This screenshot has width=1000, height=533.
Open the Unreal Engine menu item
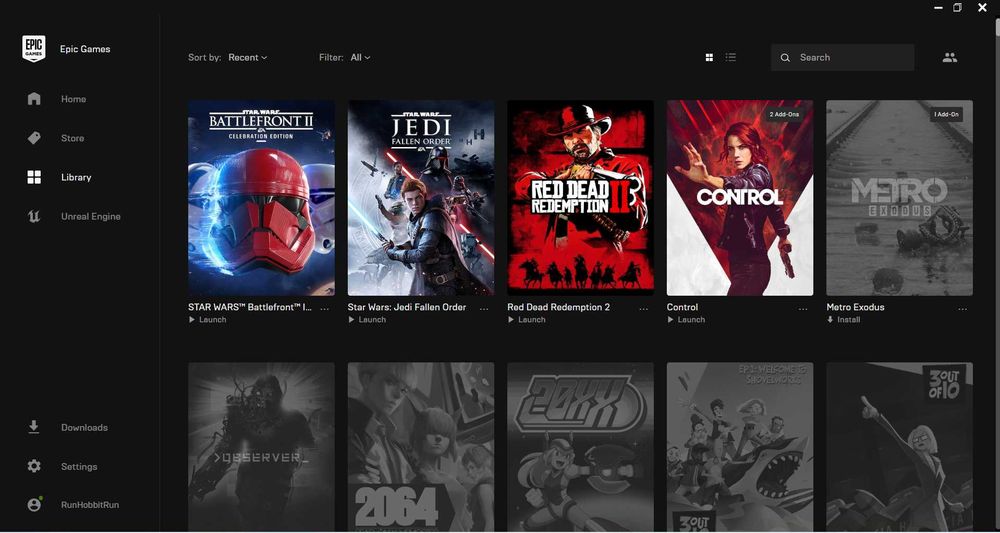tap(91, 216)
